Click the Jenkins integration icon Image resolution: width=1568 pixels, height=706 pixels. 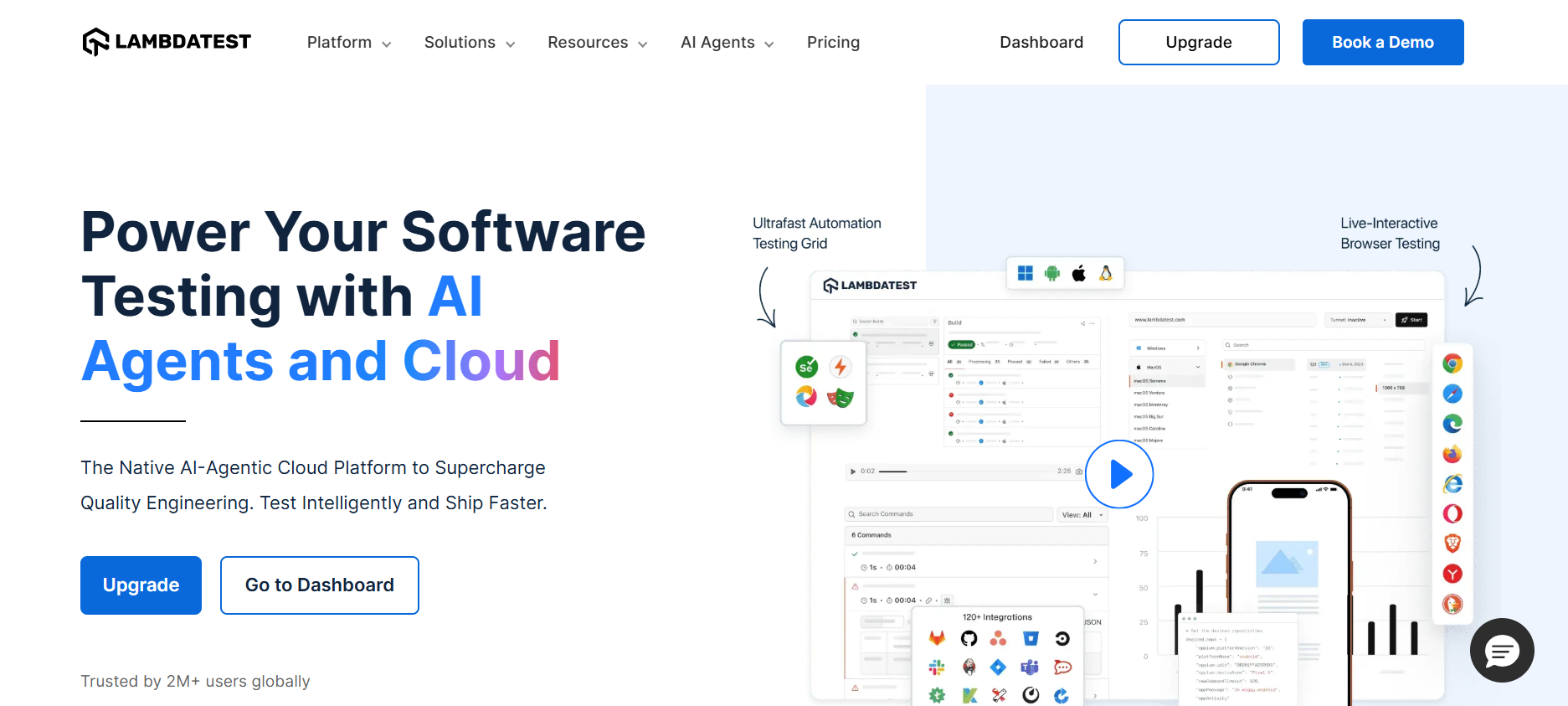coord(969,667)
